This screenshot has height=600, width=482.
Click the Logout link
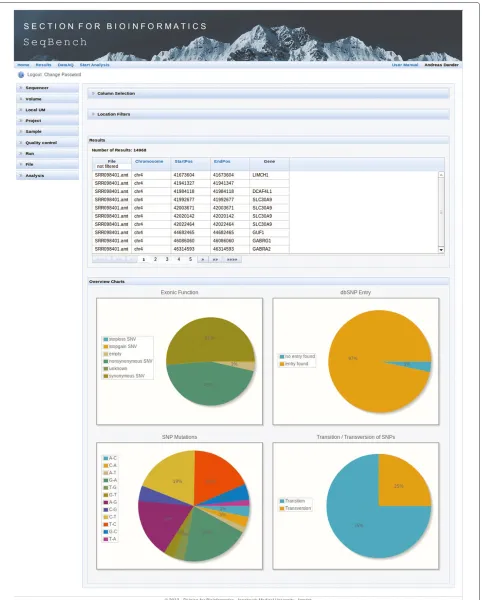(34, 75)
